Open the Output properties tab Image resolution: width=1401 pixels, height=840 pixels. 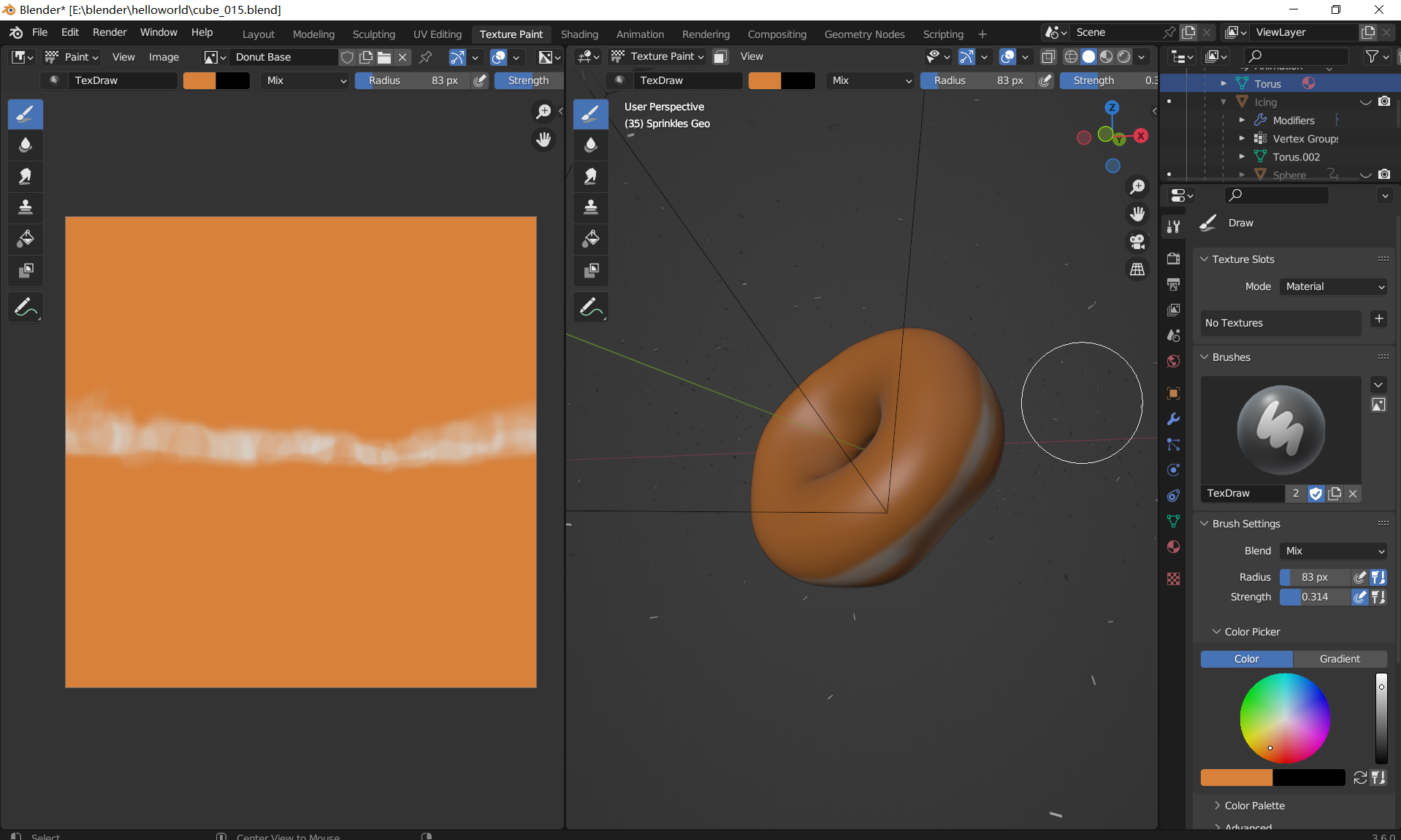1173,284
